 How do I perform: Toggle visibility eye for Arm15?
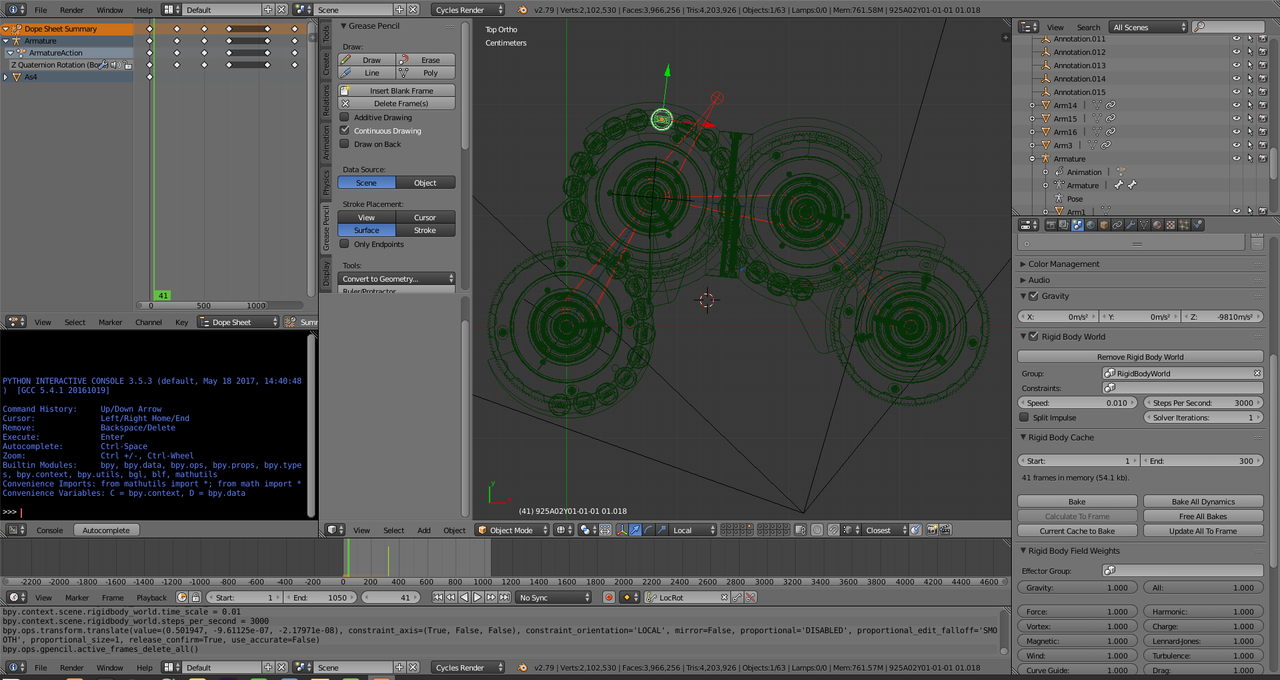(1236, 118)
